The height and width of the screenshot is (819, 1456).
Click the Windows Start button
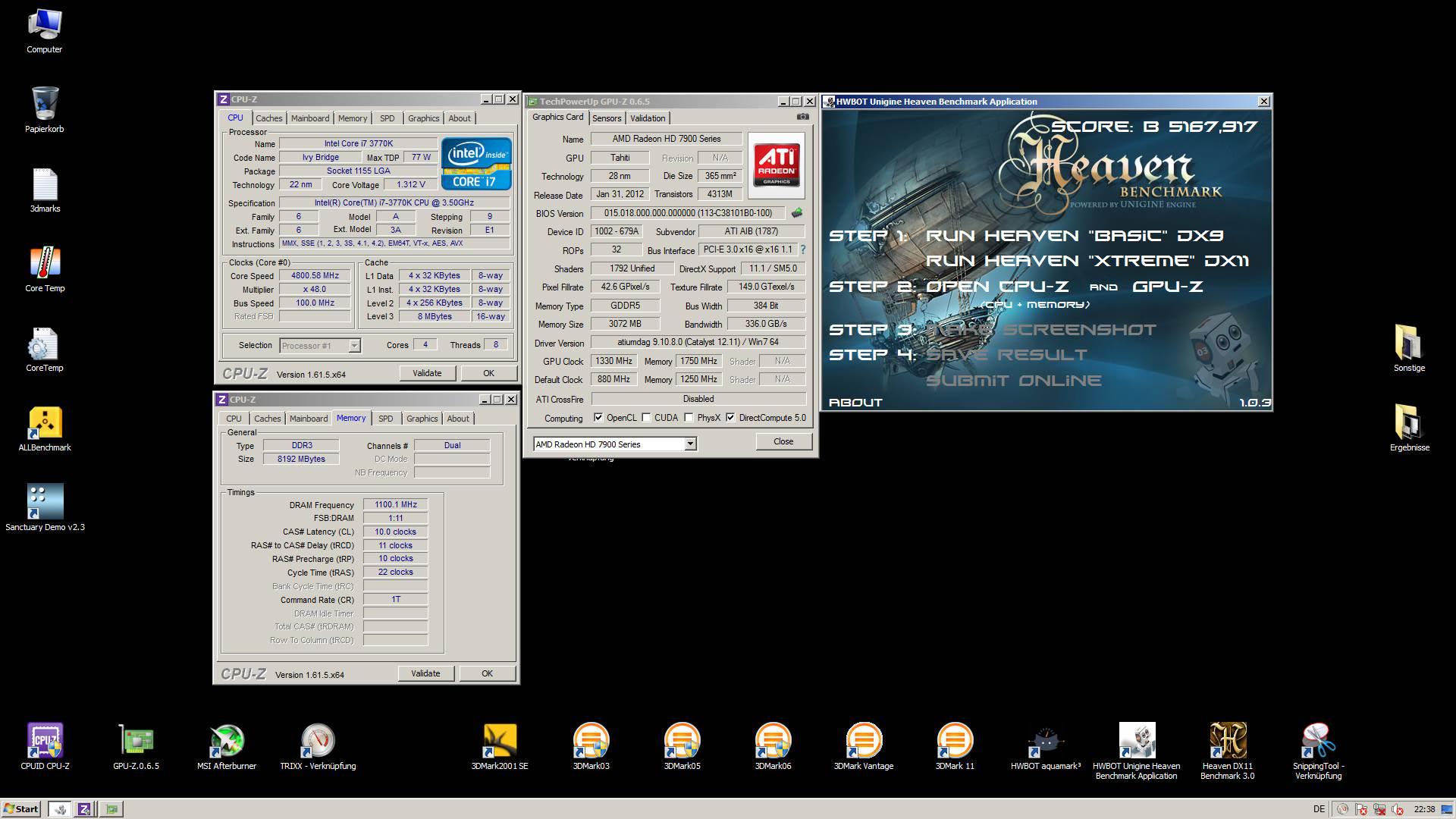pyautogui.click(x=21, y=808)
